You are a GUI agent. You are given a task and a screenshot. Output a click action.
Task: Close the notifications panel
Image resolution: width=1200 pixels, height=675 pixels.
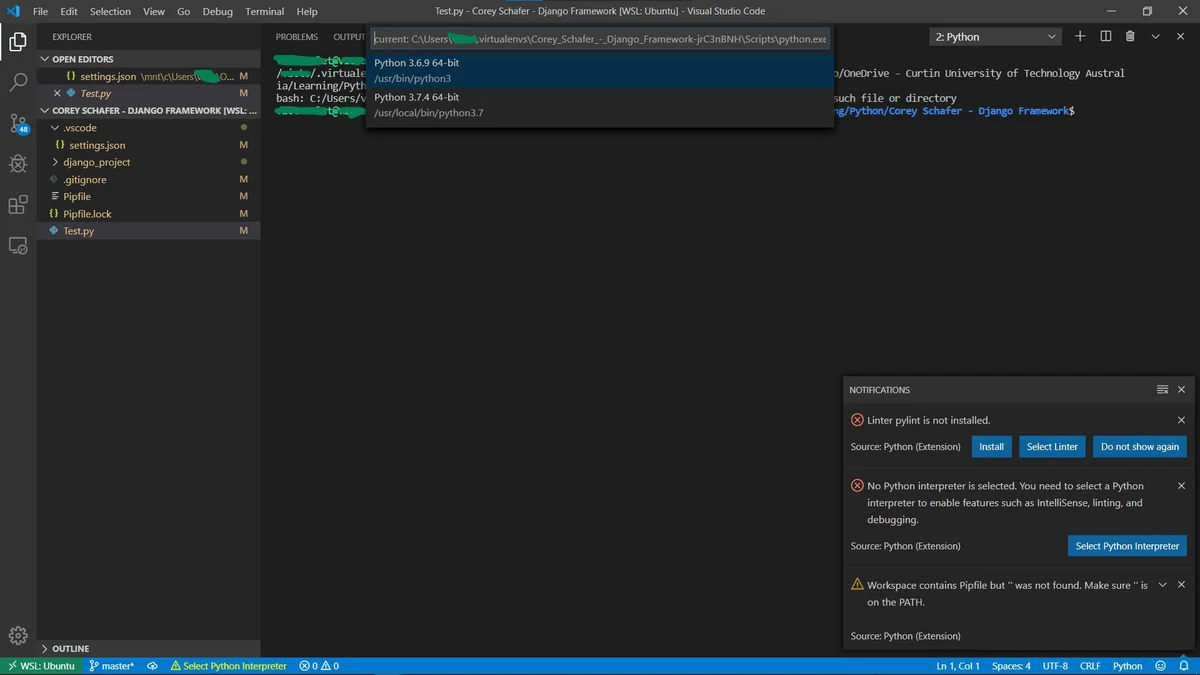coord(1181,390)
